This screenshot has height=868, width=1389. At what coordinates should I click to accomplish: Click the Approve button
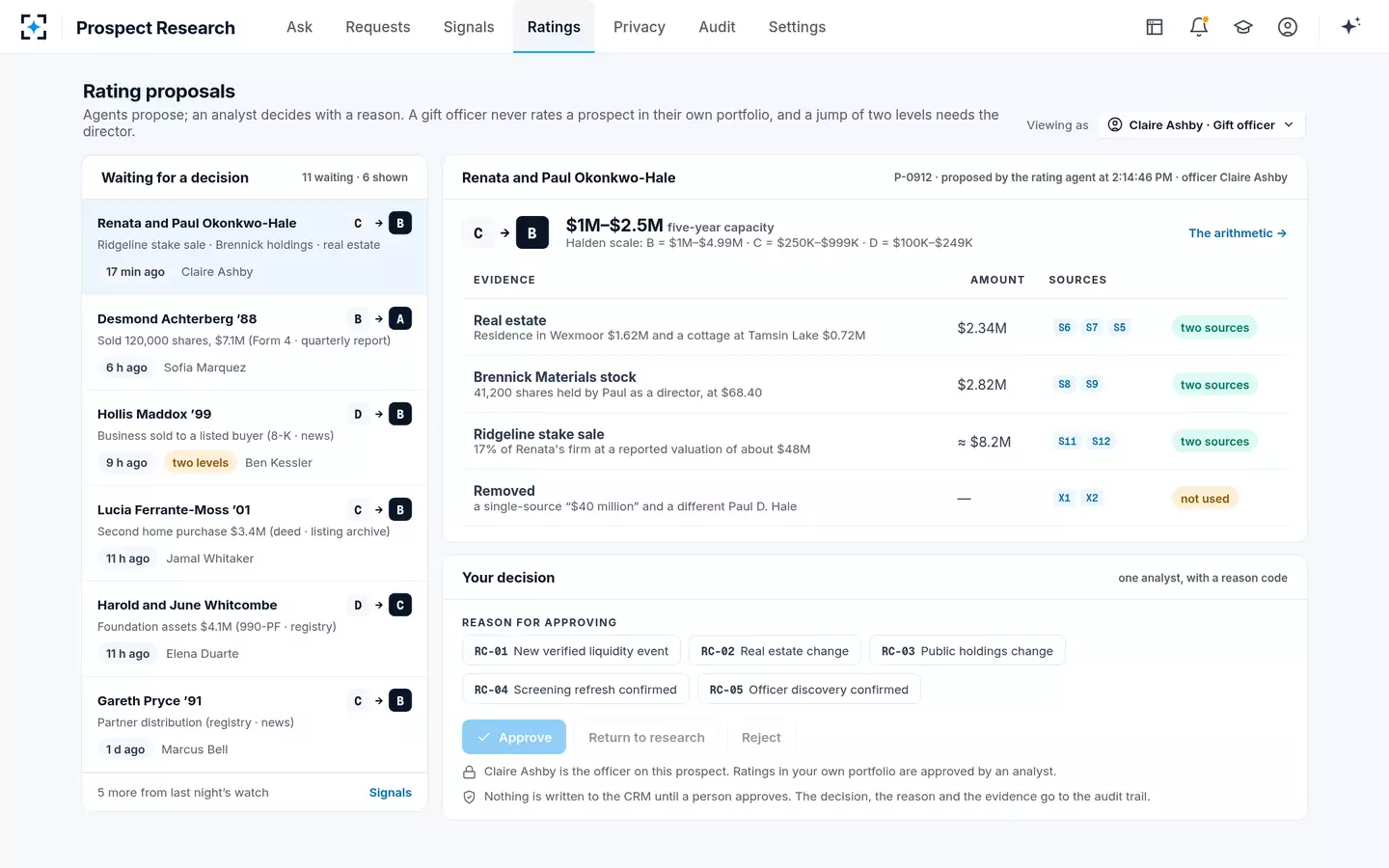(x=514, y=738)
